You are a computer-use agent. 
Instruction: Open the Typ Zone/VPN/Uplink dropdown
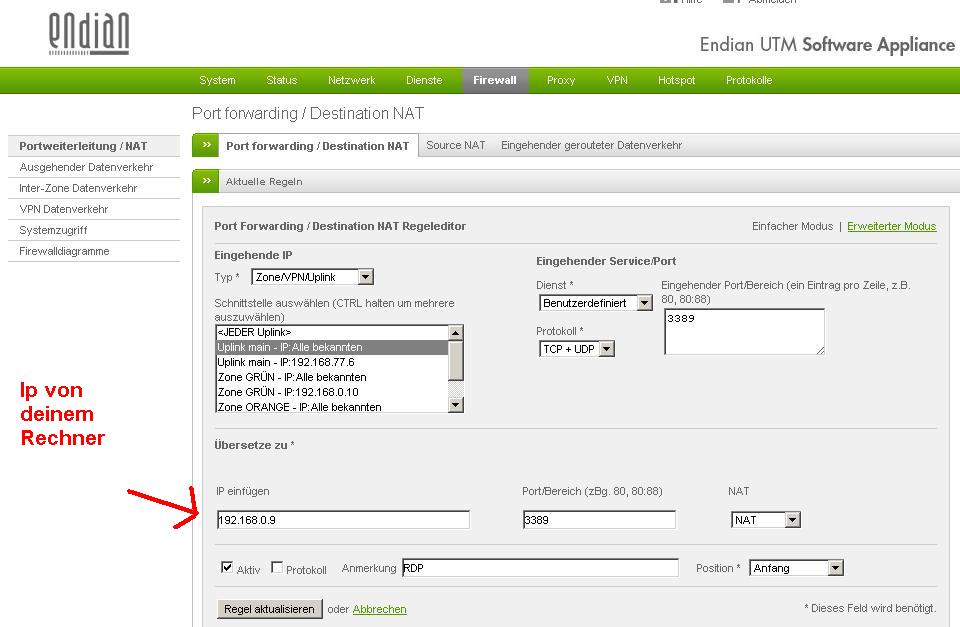[365, 277]
